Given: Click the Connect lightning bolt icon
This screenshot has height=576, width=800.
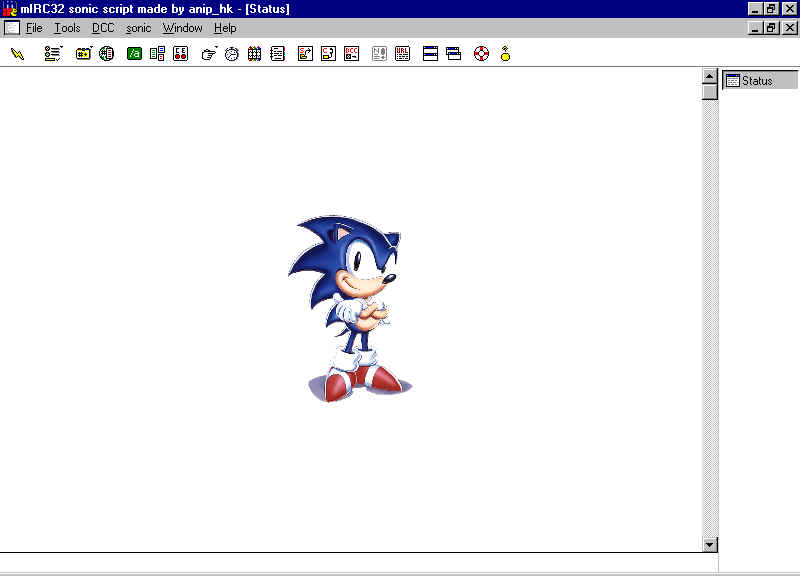Looking at the screenshot, I should (17, 54).
